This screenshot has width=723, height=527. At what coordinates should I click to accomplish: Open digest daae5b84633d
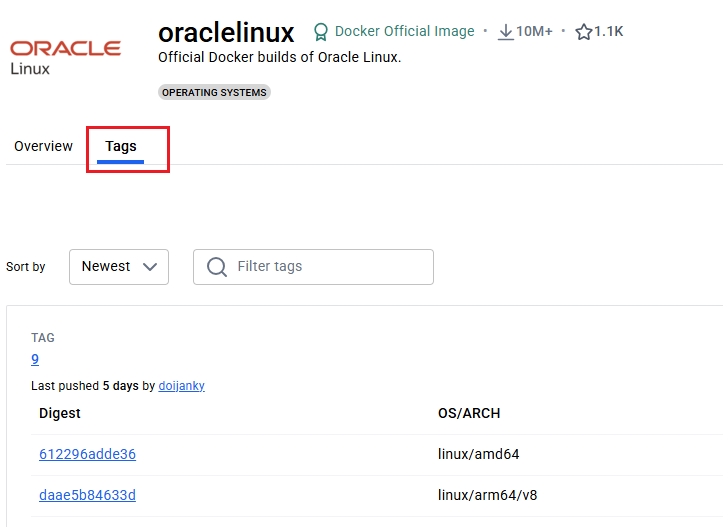[x=88, y=495]
